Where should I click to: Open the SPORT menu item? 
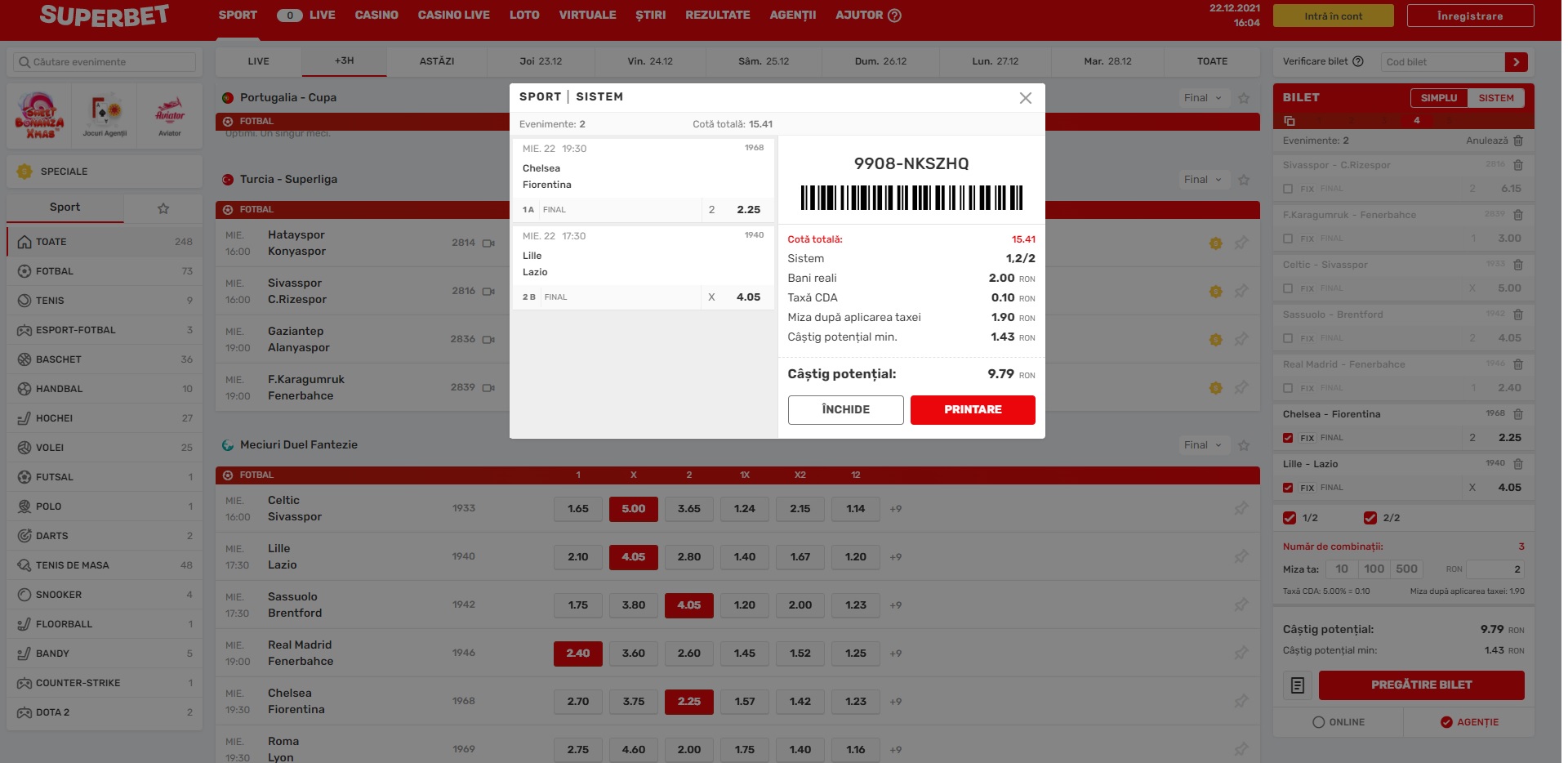point(238,15)
